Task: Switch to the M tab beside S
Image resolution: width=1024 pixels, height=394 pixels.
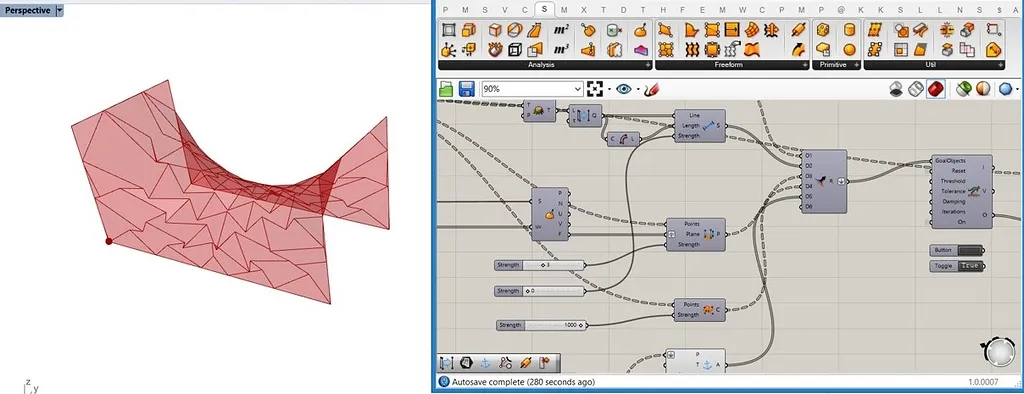Action: click(x=564, y=10)
